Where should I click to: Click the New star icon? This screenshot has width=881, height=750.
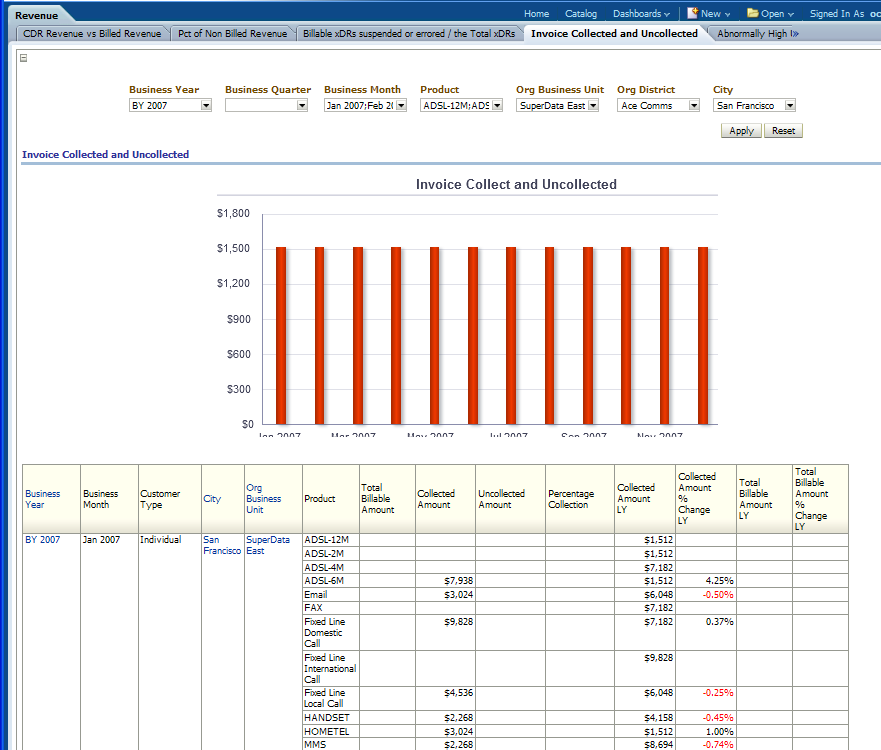[692, 14]
